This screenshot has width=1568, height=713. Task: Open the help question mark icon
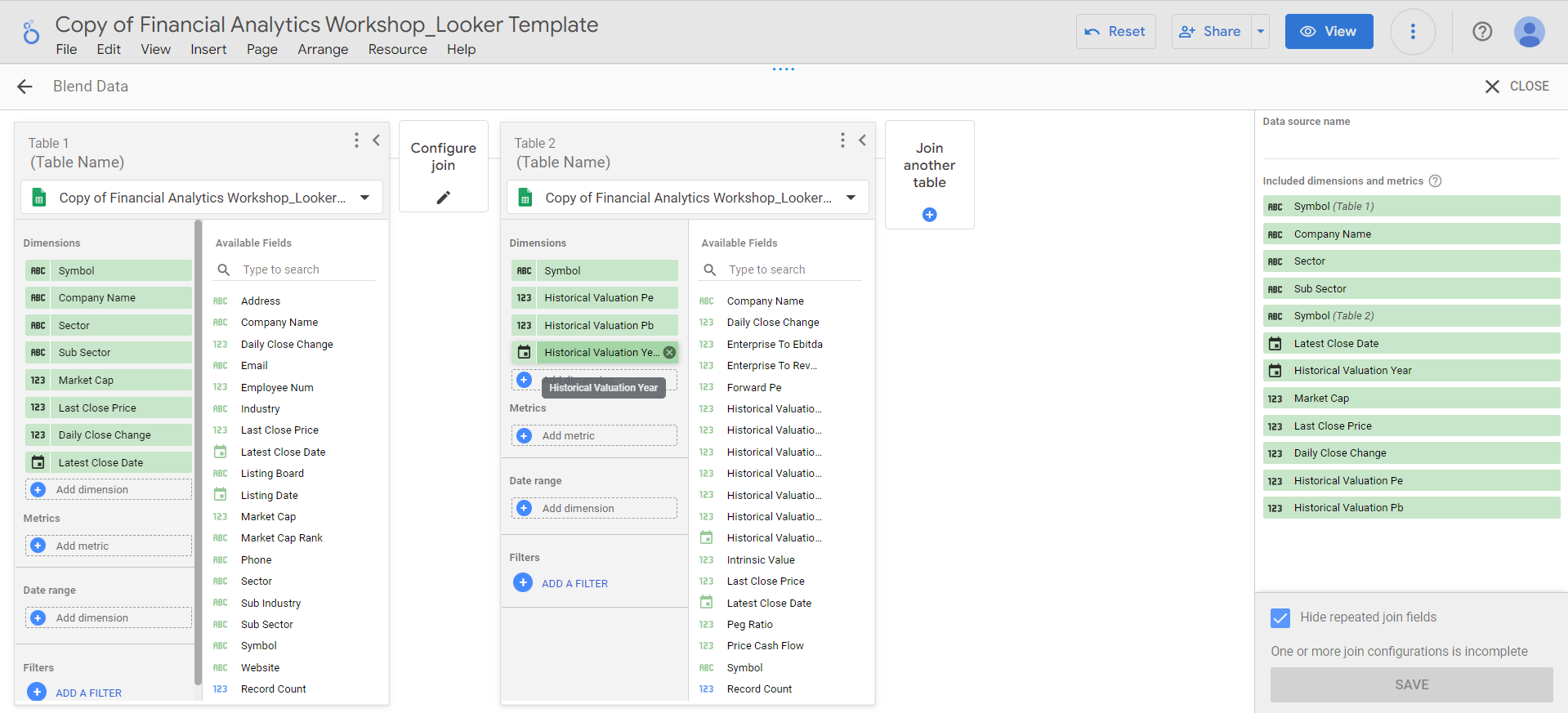pyautogui.click(x=1482, y=32)
